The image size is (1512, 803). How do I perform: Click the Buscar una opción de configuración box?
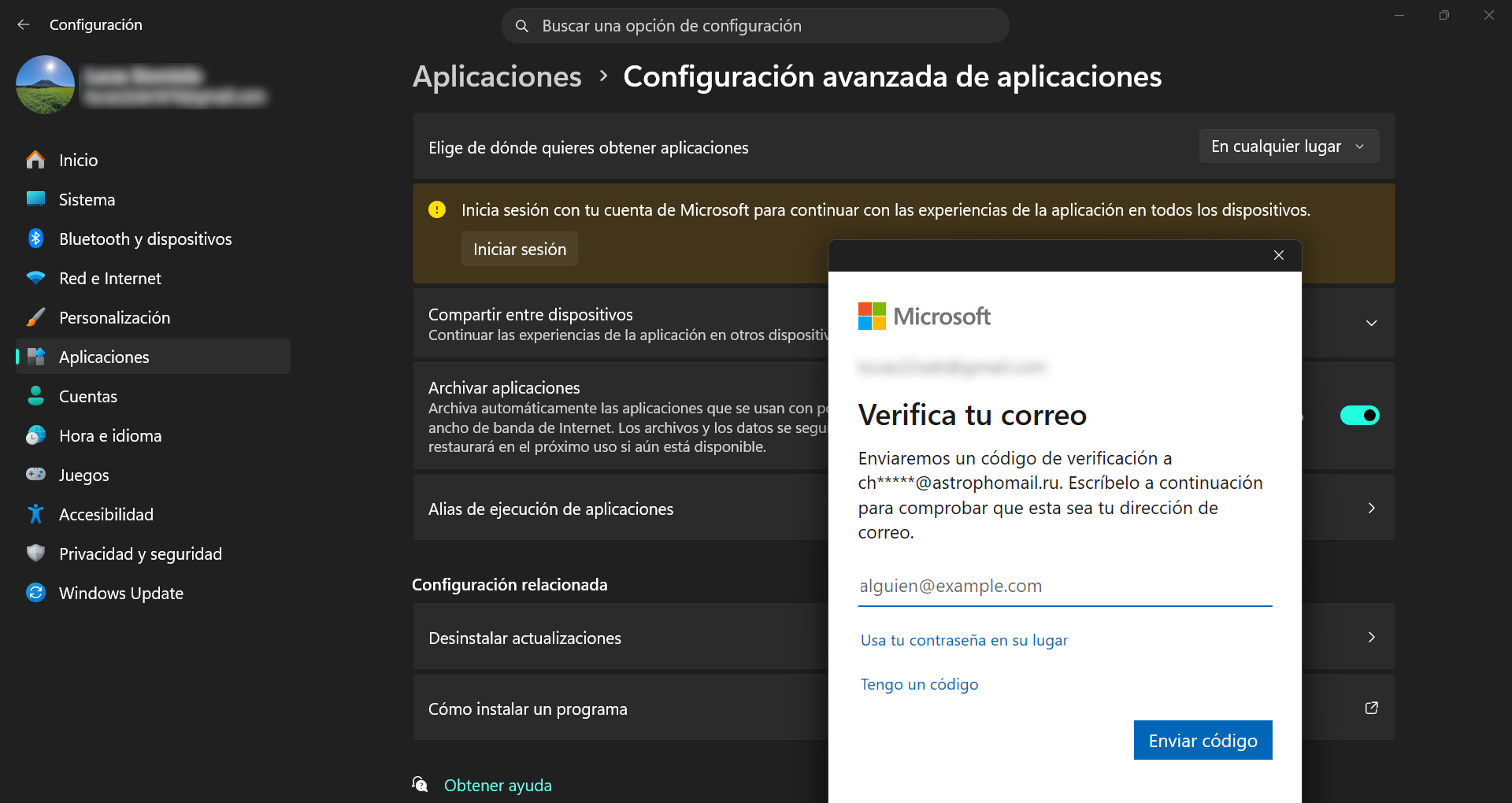point(755,26)
